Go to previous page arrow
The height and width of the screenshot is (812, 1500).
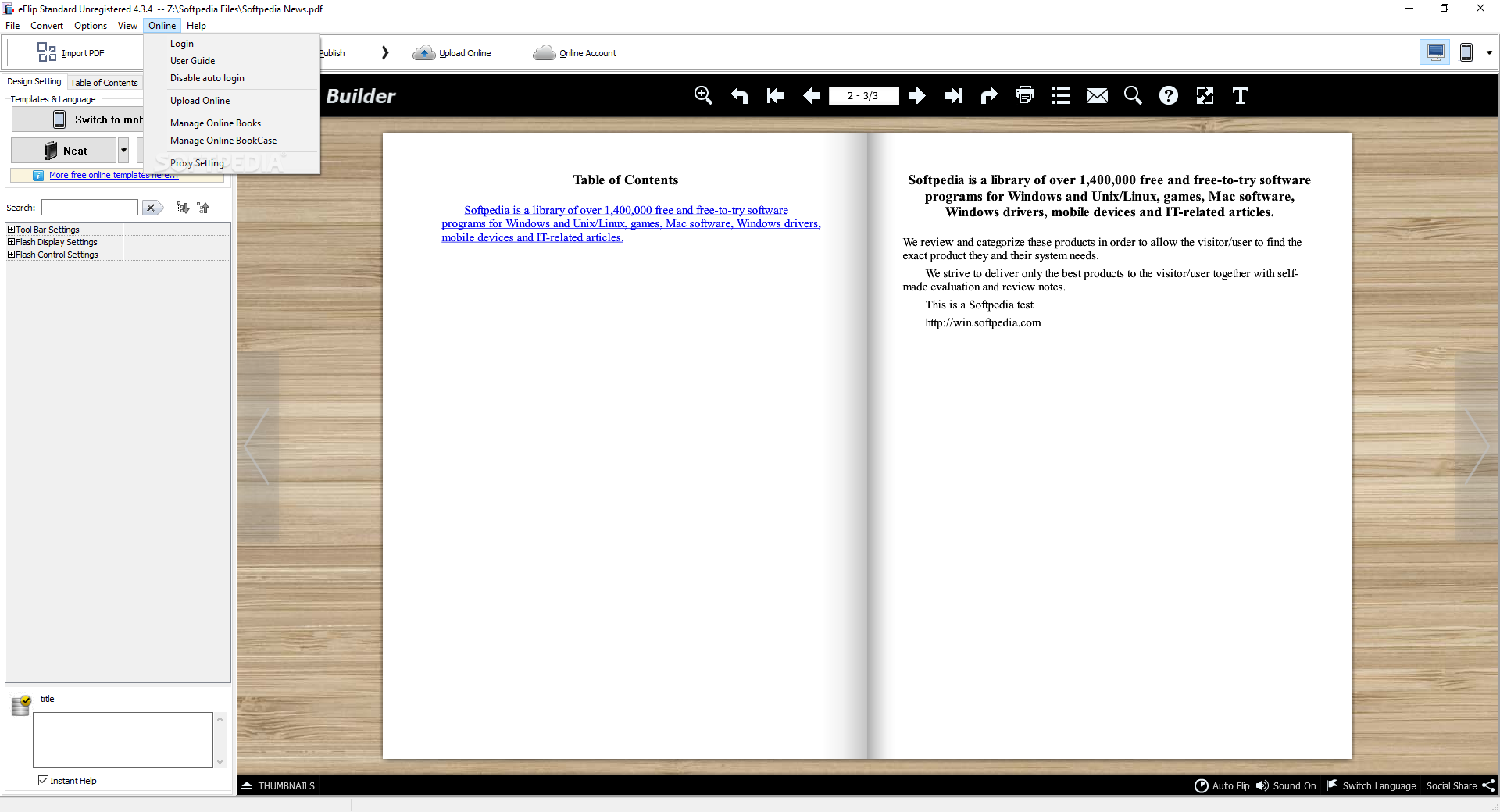click(811, 95)
